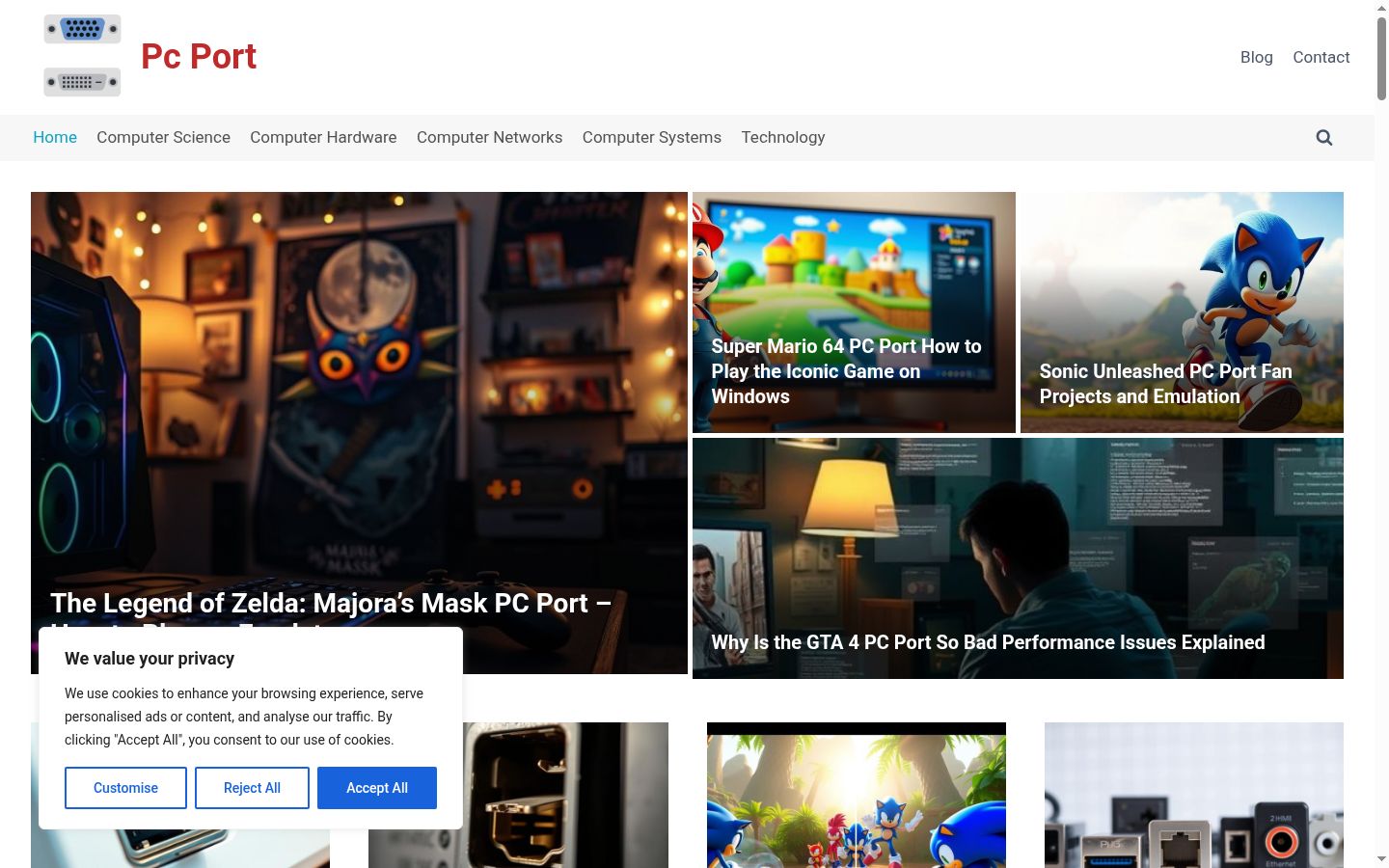Click the Sonic characters jungle thumbnail
1389x868 pixels.
[857, 796]
